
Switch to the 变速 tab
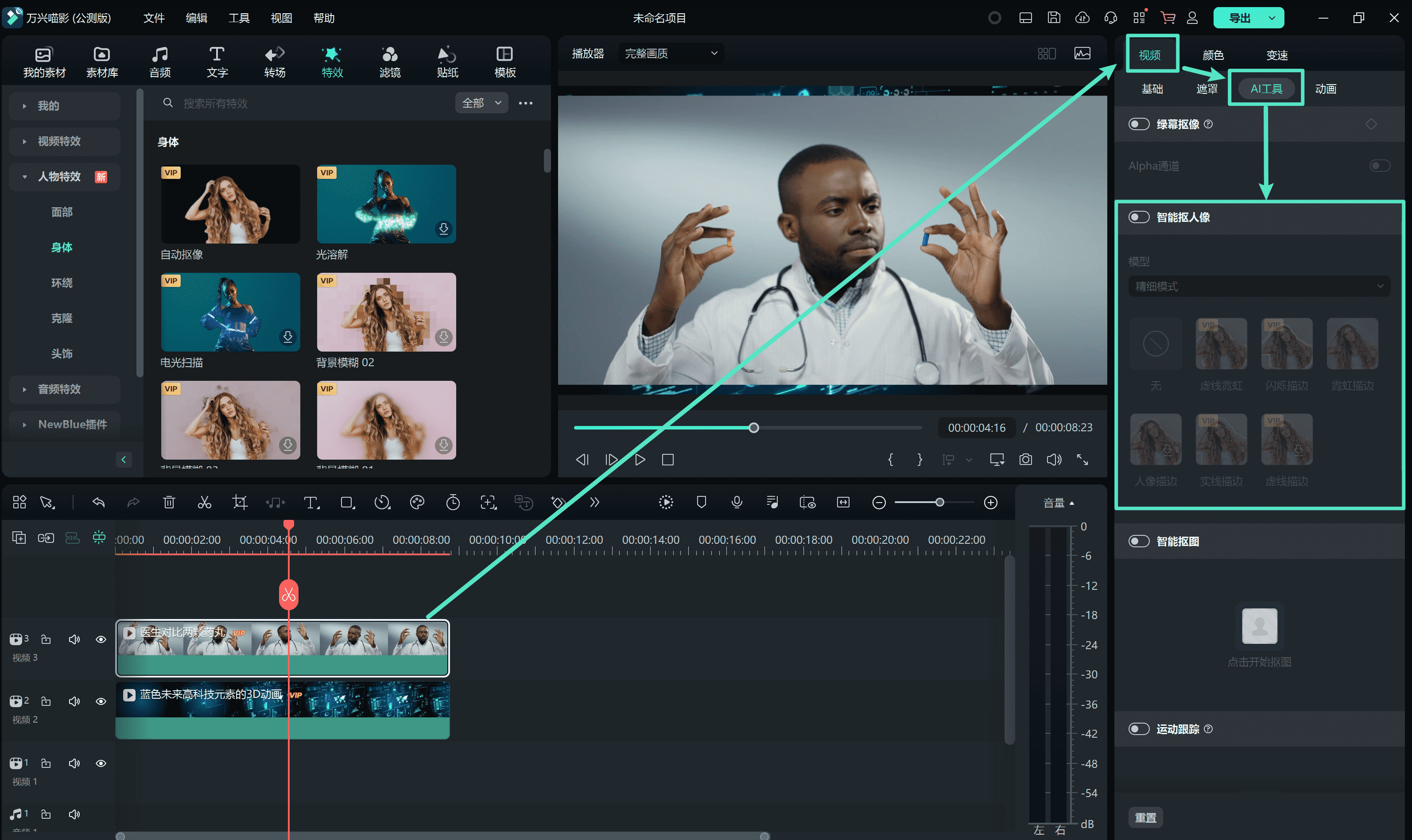[1276, 55]
